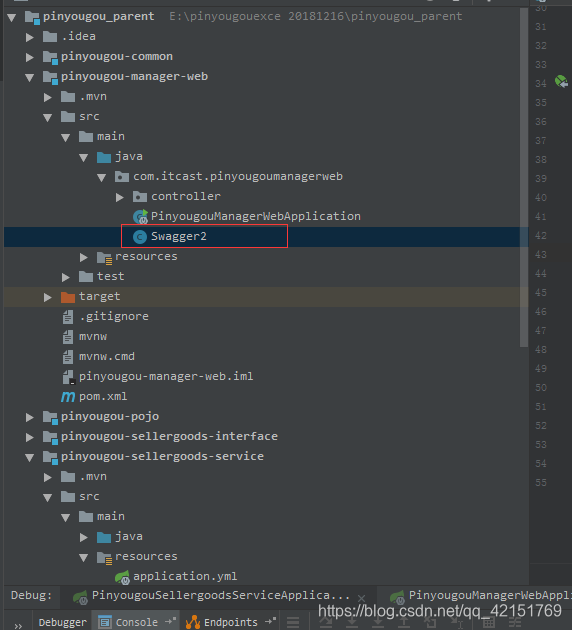The width and height of the screenshot is (572, 630).
Task: Select PinyougouManagerWebApplication in the tree
Action: click(x=255, y=216)
